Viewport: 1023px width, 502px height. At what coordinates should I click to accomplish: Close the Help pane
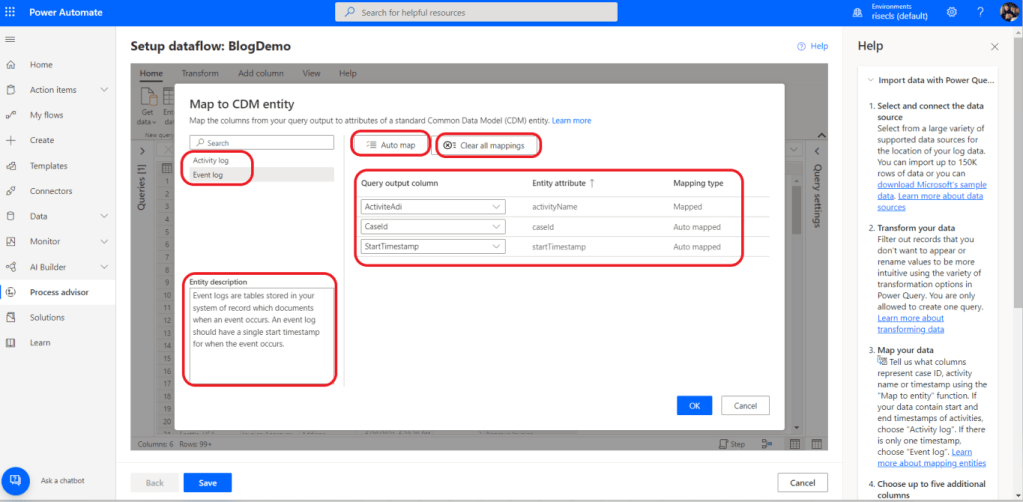pyautogui.click(x=994, y=47)
